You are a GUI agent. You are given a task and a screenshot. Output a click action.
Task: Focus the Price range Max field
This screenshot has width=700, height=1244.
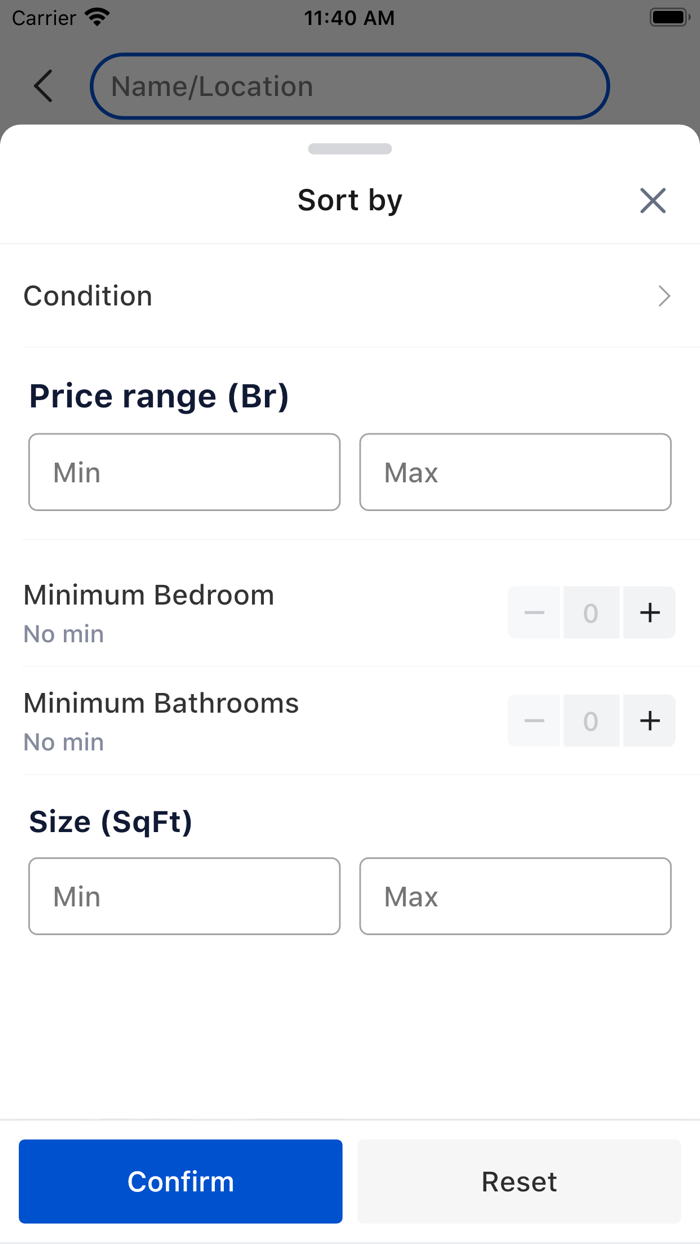(515, 472)
